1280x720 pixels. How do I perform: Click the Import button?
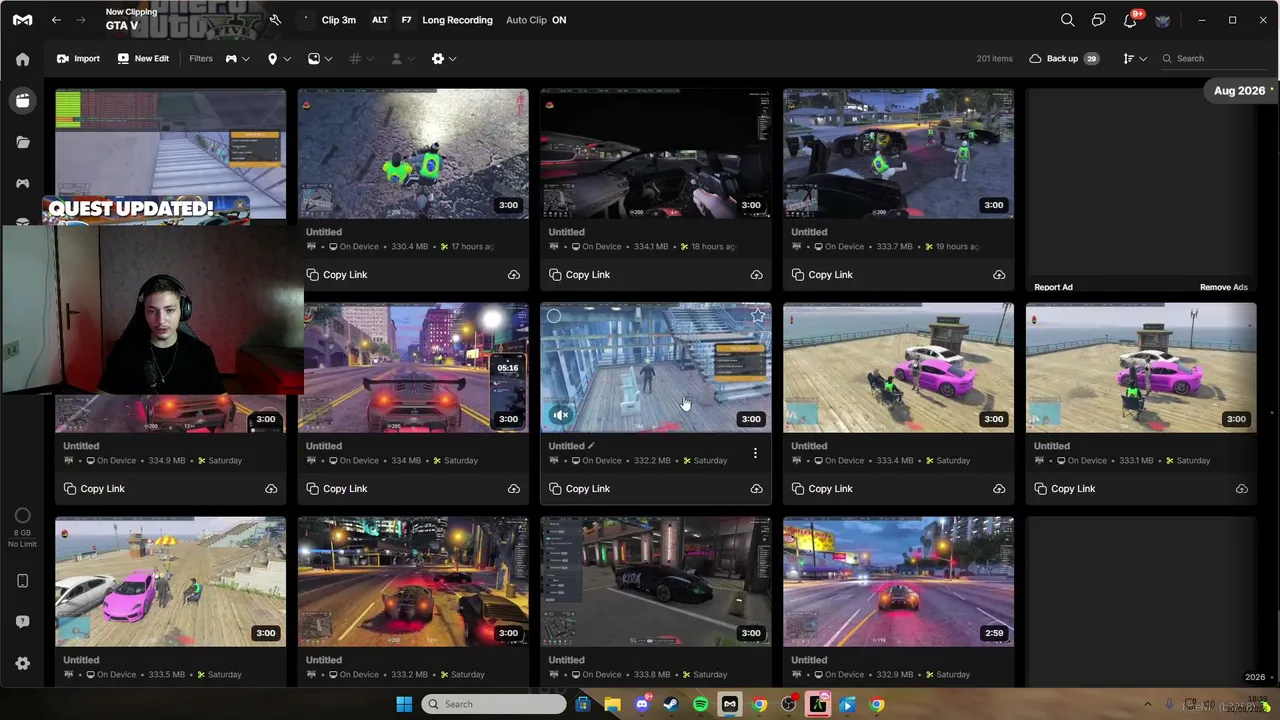tap(78, 59)
